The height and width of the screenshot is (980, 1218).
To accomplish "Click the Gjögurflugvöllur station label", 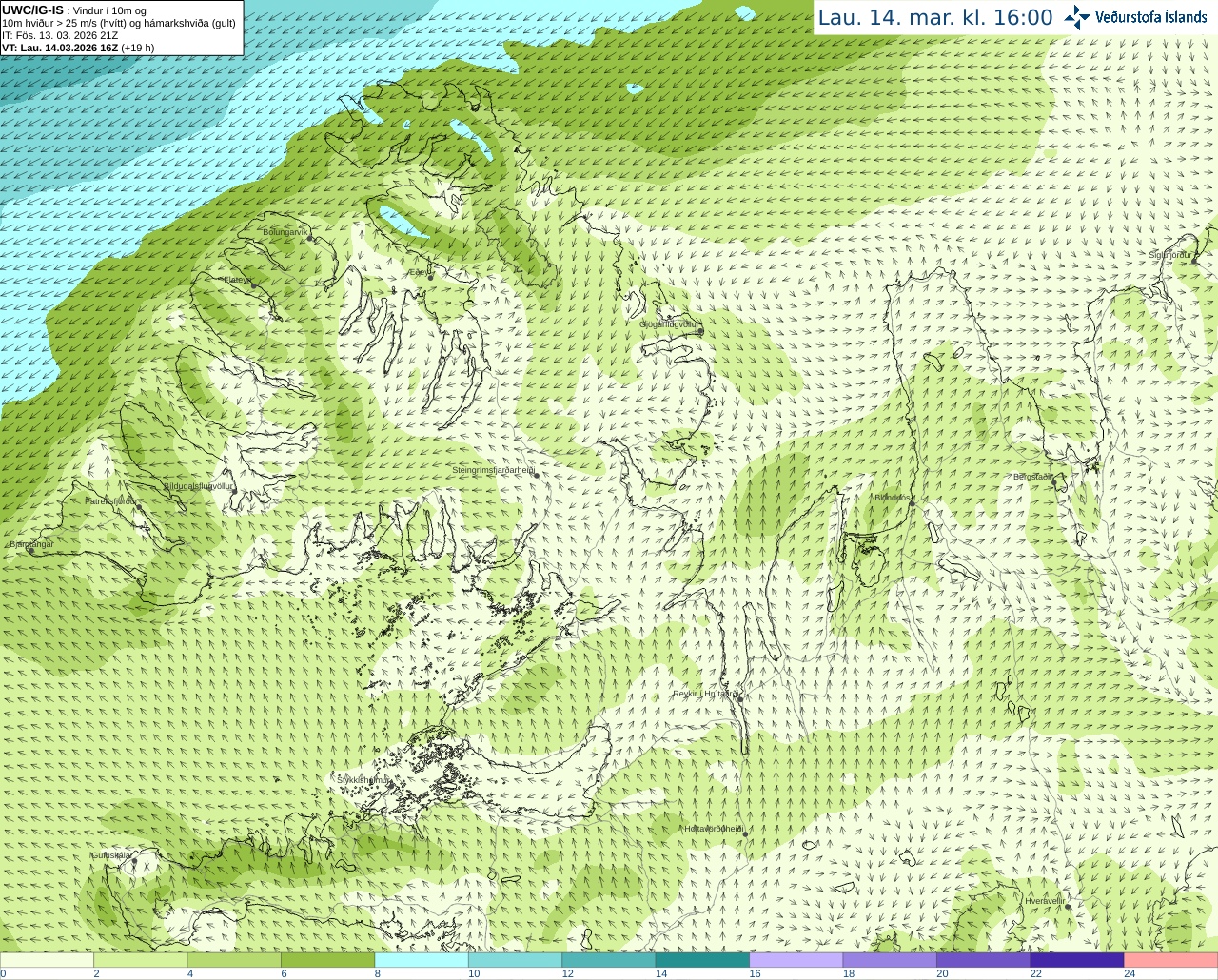I will (x=669, y=324).
